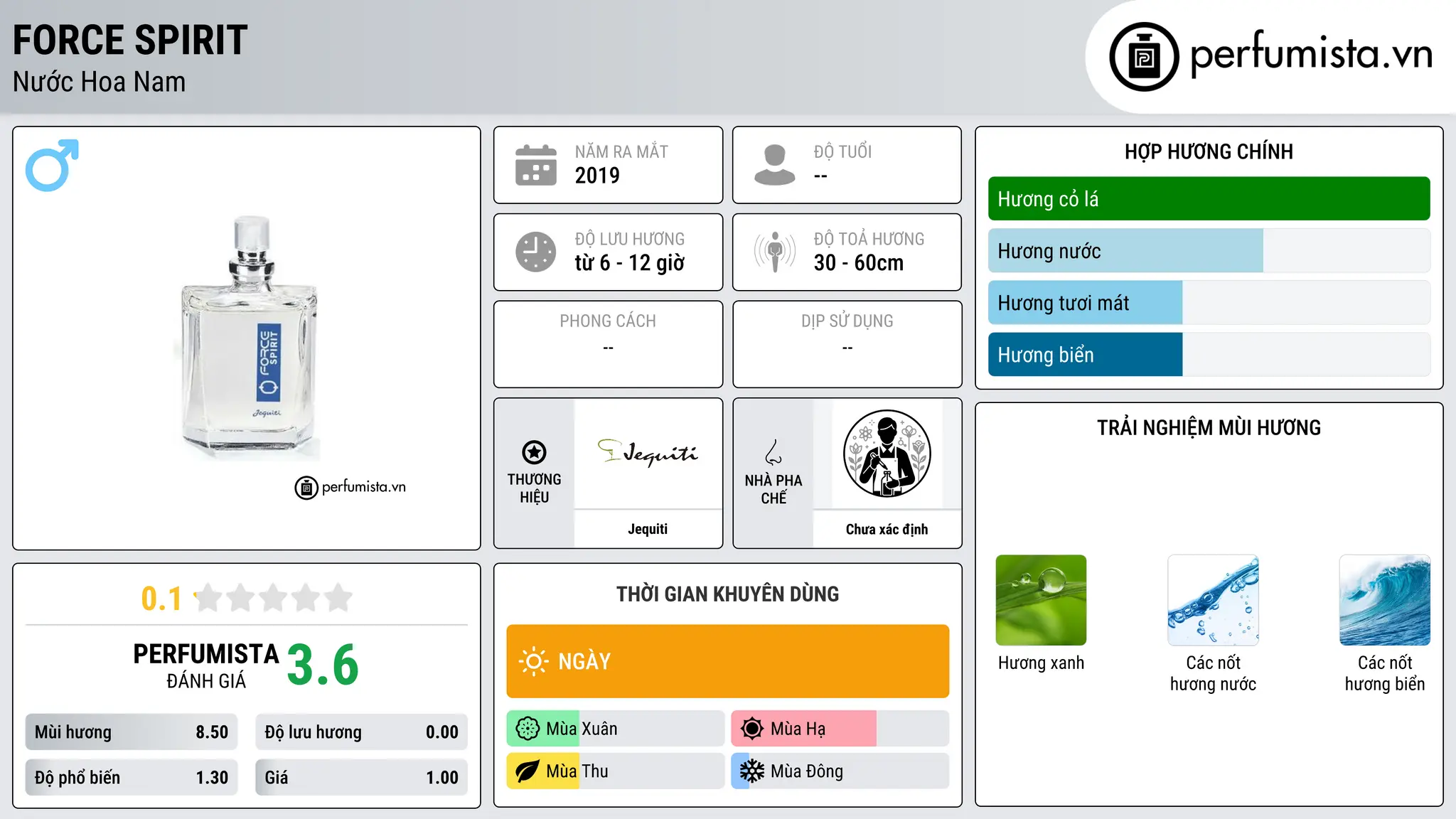Screen dimensions: 1456x819
Task: Click the blue male gender symbol
Action: (52, 165)
